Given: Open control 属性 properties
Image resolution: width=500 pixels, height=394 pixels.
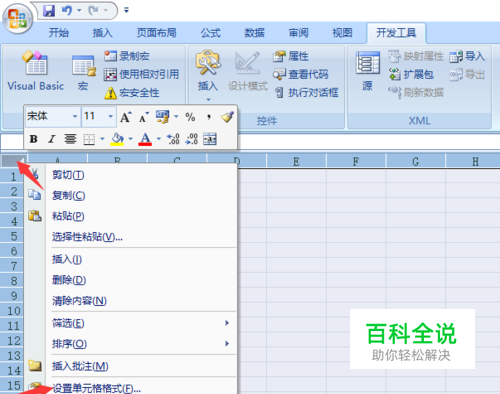Looking at the screenshot, I should [x=291, y=56].
